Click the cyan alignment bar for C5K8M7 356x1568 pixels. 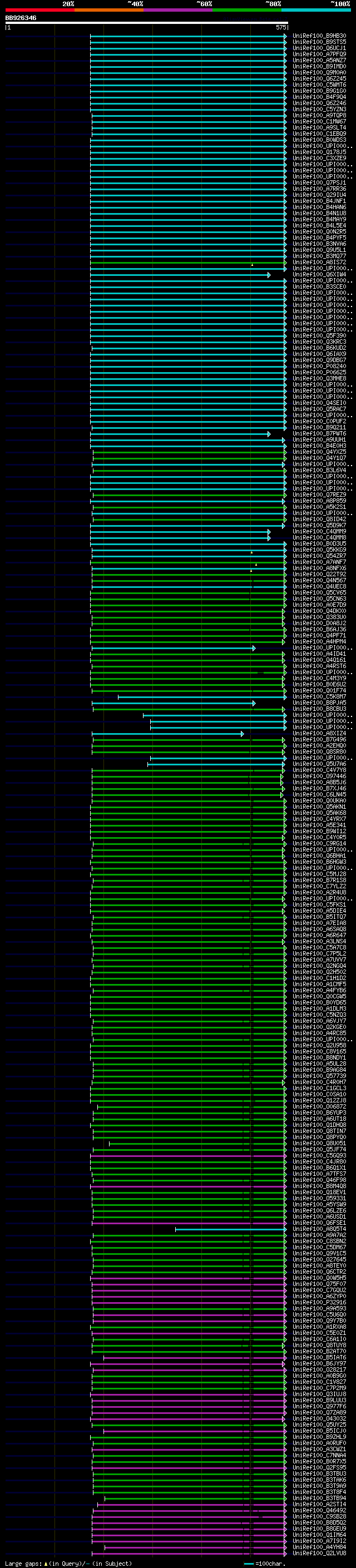(x=202, y=697)
